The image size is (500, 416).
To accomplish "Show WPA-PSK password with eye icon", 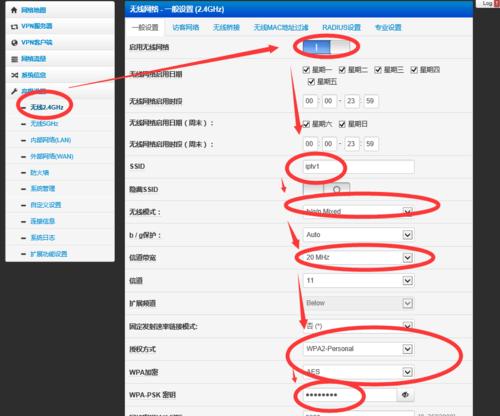I will coord(405,395).
